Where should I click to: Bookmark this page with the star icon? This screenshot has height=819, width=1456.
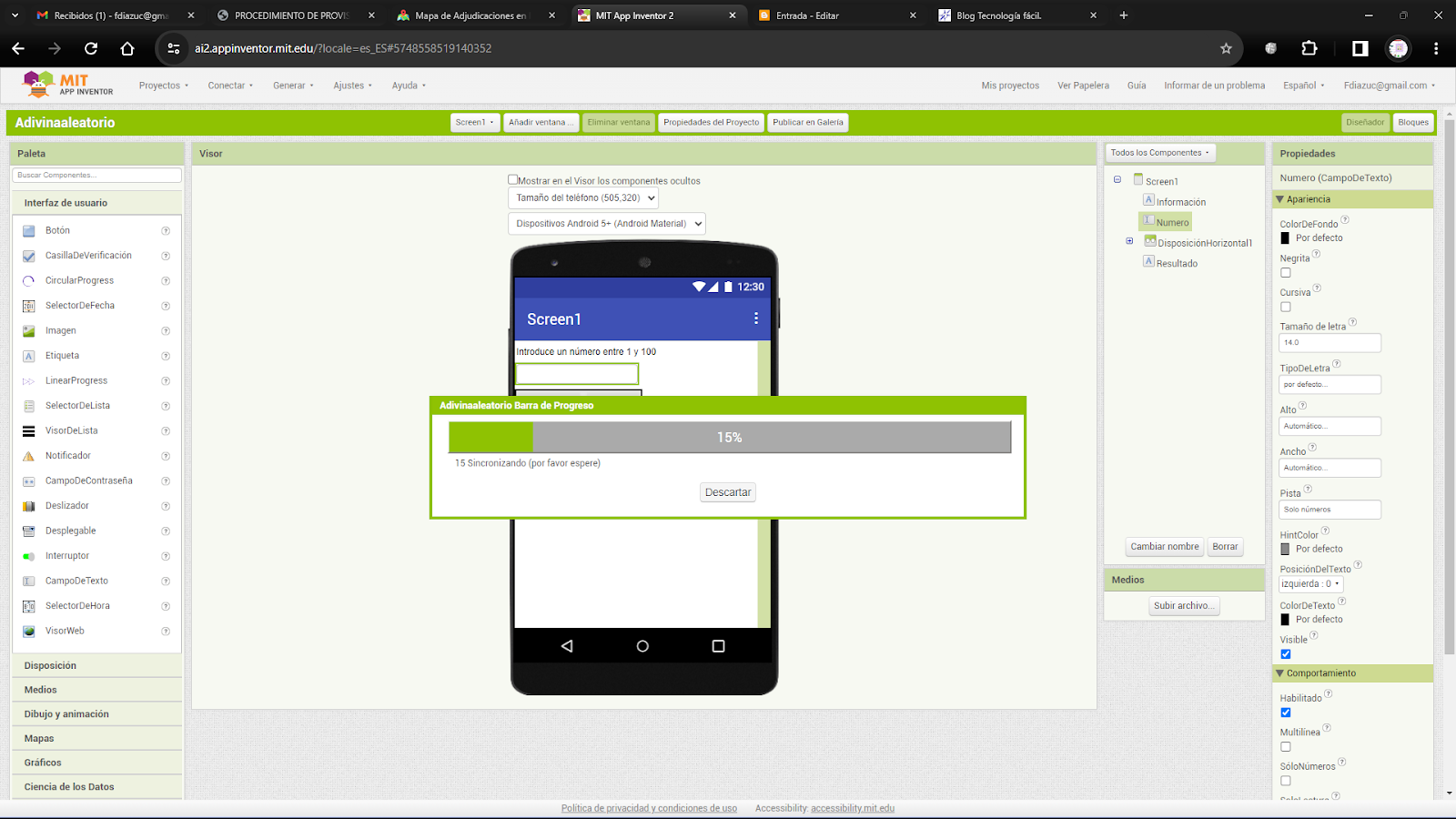tap(1226, 48)
